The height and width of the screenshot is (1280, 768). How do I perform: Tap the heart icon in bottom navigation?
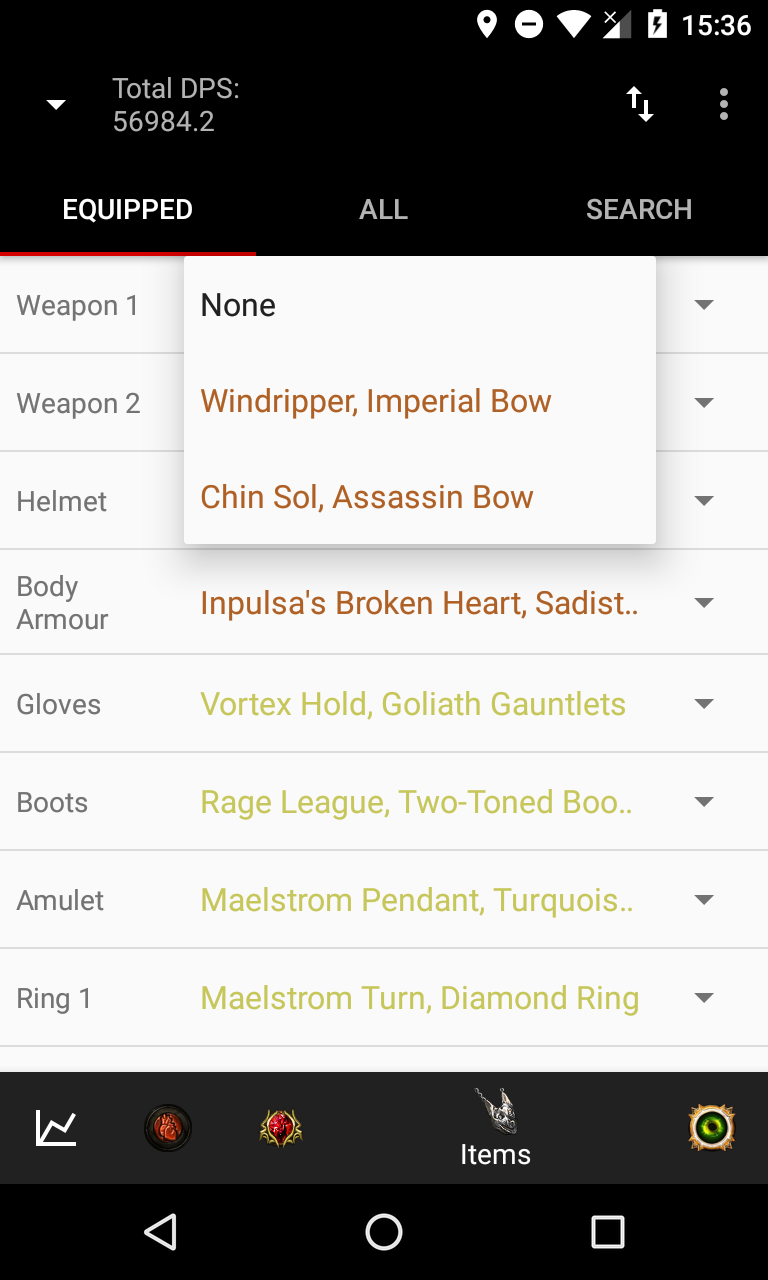[168, 1128]
